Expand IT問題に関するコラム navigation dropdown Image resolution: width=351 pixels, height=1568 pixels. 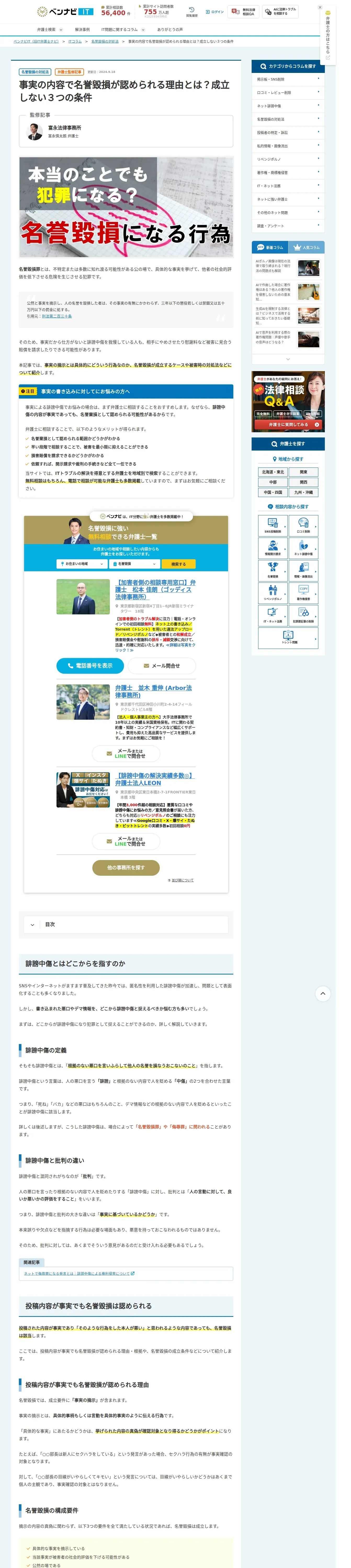[123, 29]
